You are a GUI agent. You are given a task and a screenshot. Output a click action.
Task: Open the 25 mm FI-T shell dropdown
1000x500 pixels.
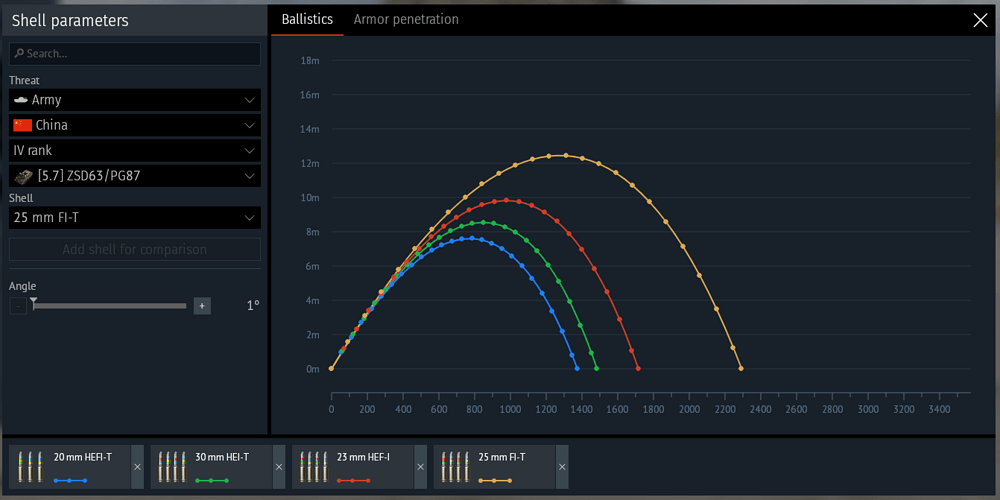pos(134,218)
